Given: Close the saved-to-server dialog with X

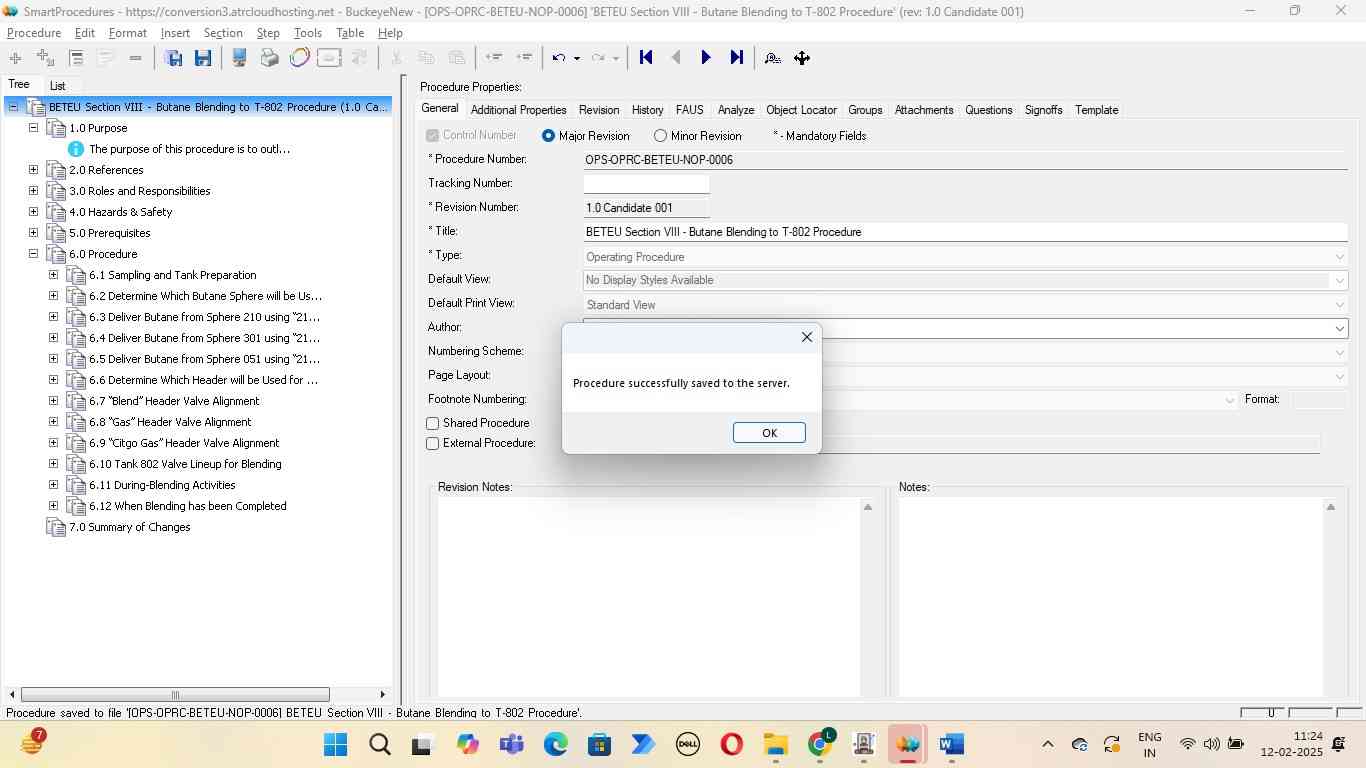Looking at the screenshot, I should (x=807, y=337).
